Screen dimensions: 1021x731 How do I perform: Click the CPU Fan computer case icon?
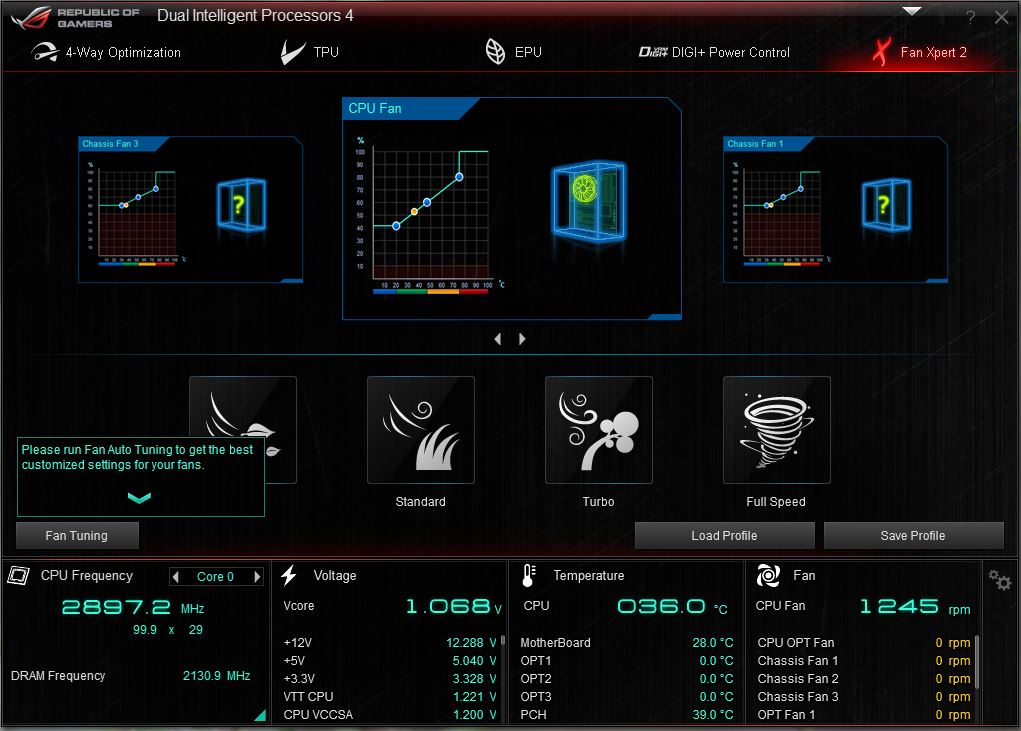(589, 201)
